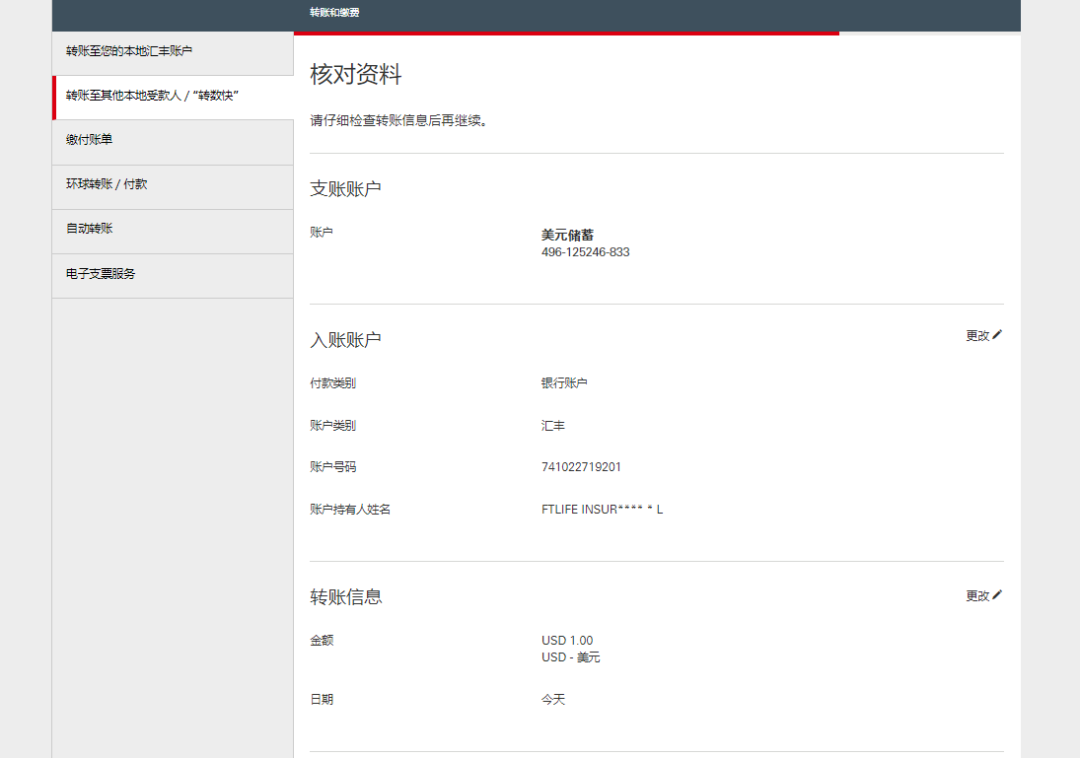
Task: Click the red highlight bar beside active menu
Action: pyautogui.click(x=54, y=97)
